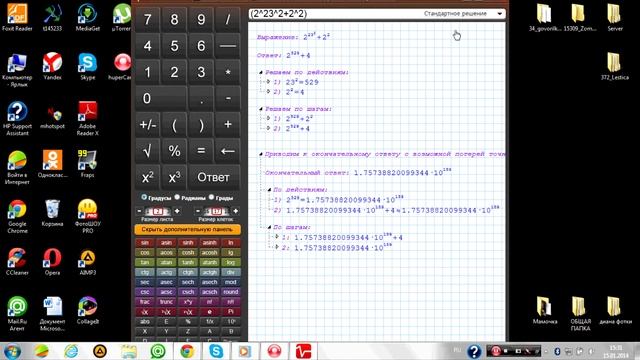This screenshot has height=360, width=640.
Task: Click the cosh function key
Action: tap(188, 253)
